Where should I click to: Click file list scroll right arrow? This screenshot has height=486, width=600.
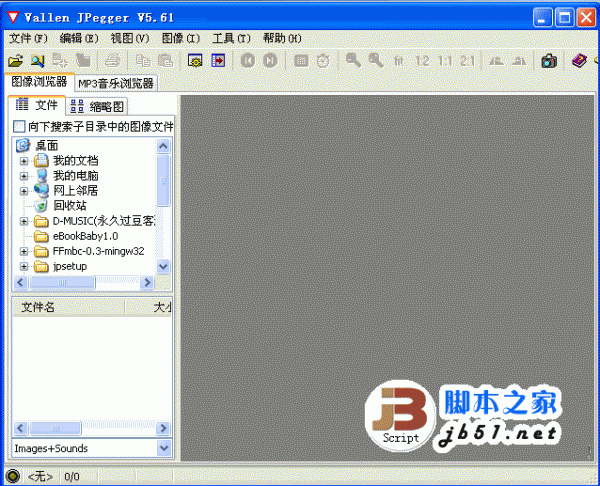click(163, 428)
